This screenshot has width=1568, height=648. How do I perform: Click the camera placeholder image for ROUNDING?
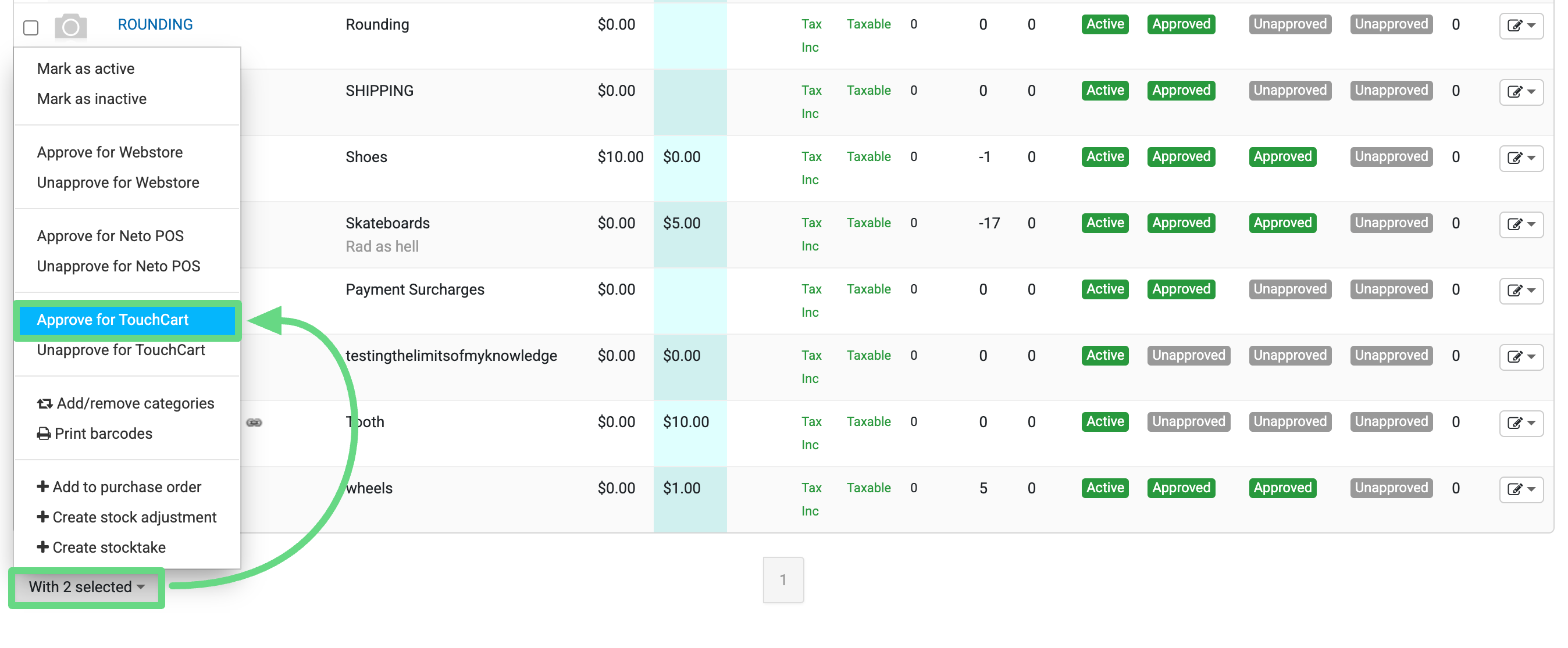70,26
